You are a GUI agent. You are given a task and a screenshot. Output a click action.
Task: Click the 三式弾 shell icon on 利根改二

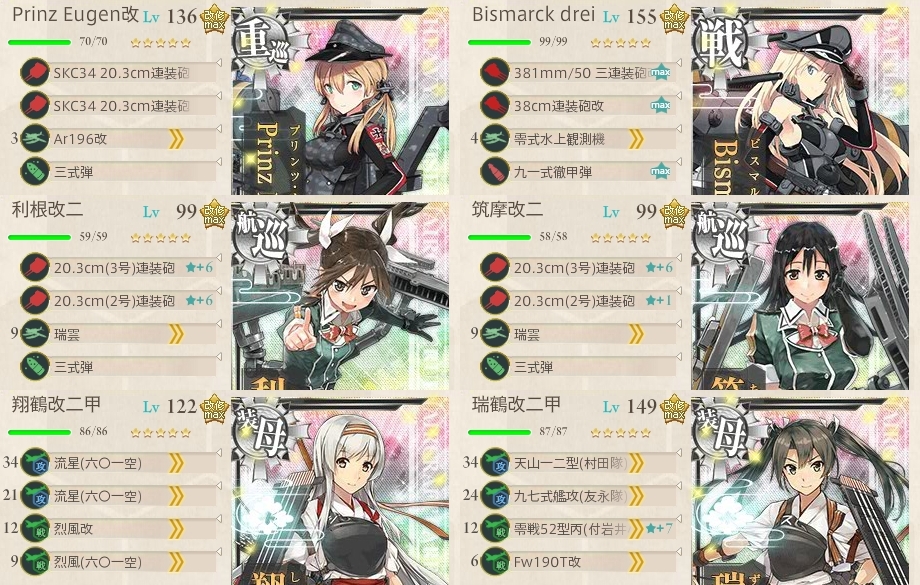tap(35, 367)
